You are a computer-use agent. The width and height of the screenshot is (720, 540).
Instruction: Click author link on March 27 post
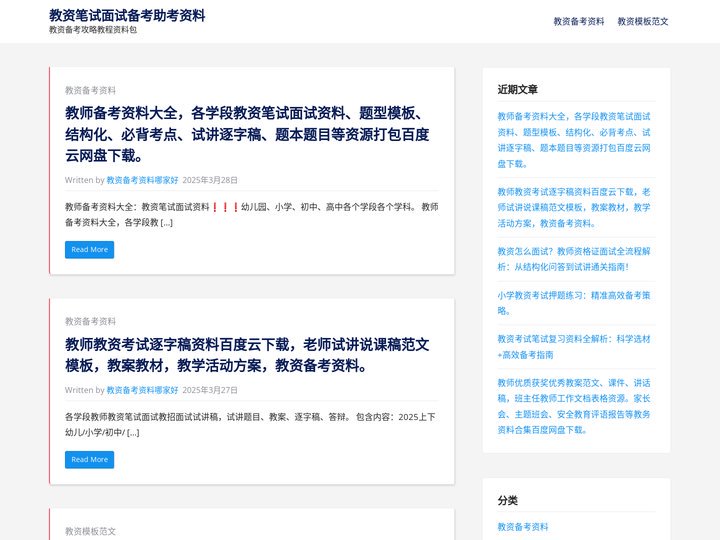[142, 390]
